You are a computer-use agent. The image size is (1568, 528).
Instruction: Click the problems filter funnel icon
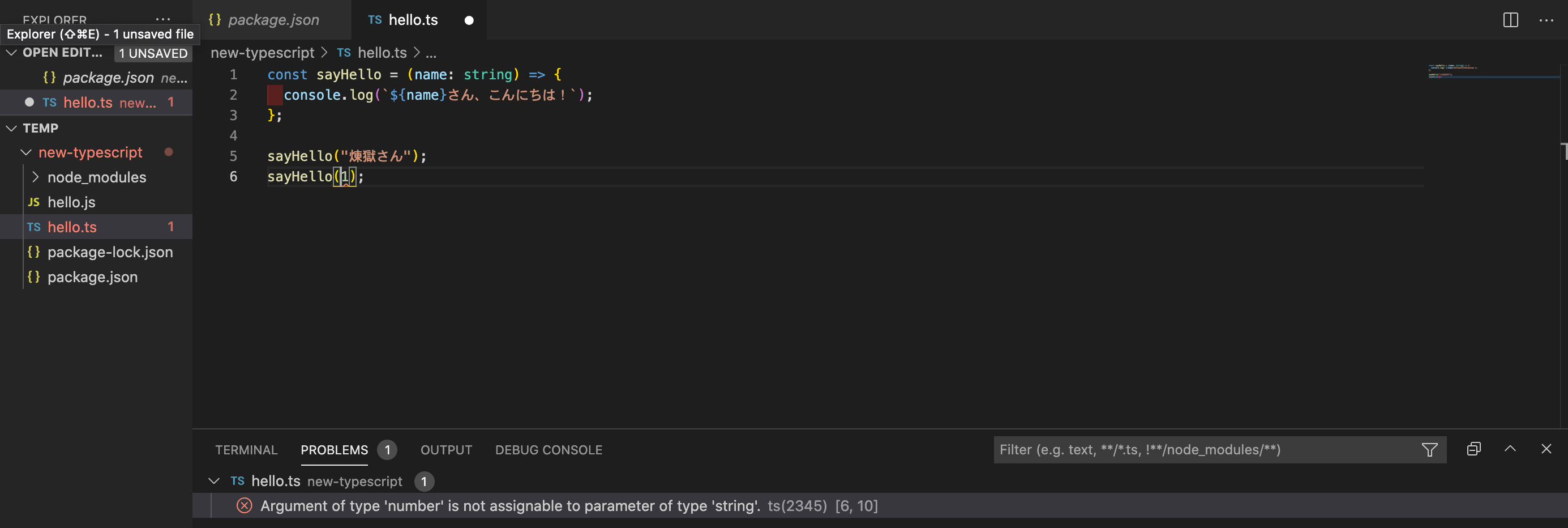(1429, 449)
